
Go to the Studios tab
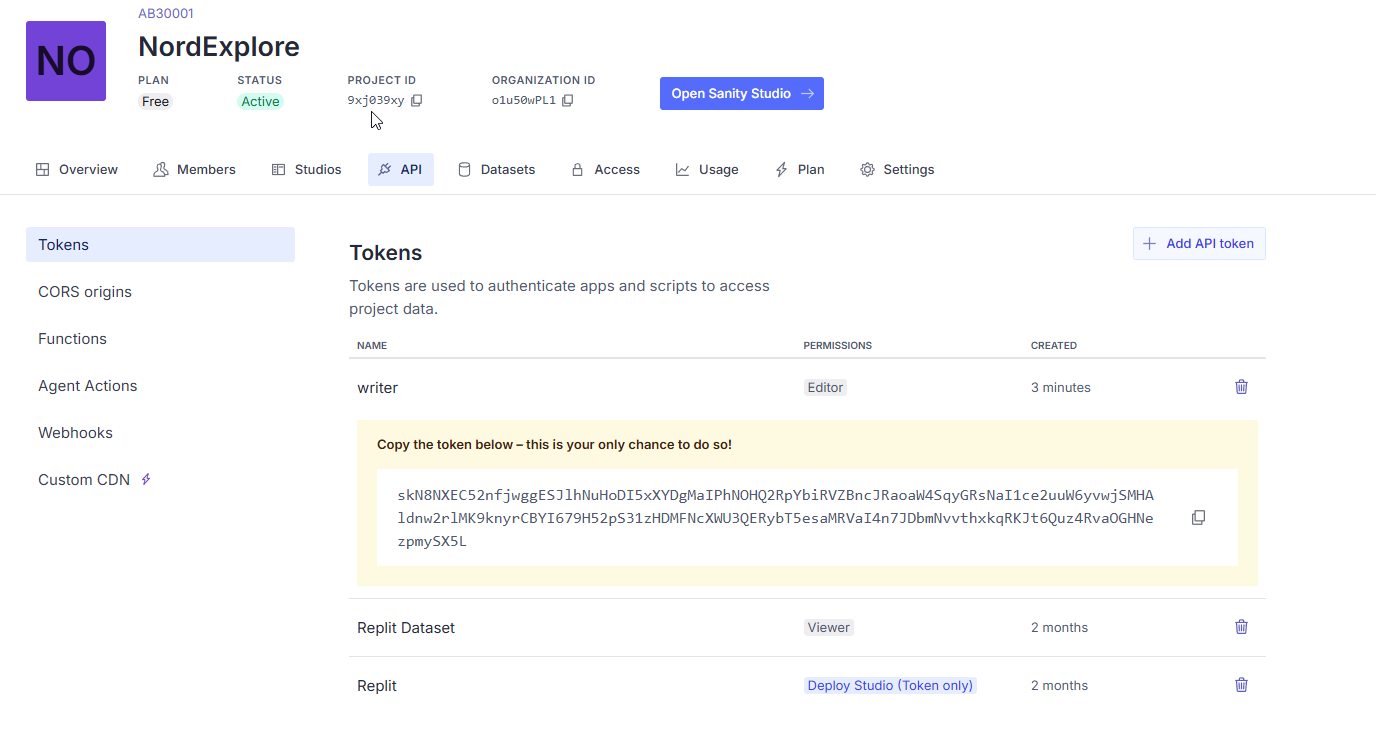(307, 170)
